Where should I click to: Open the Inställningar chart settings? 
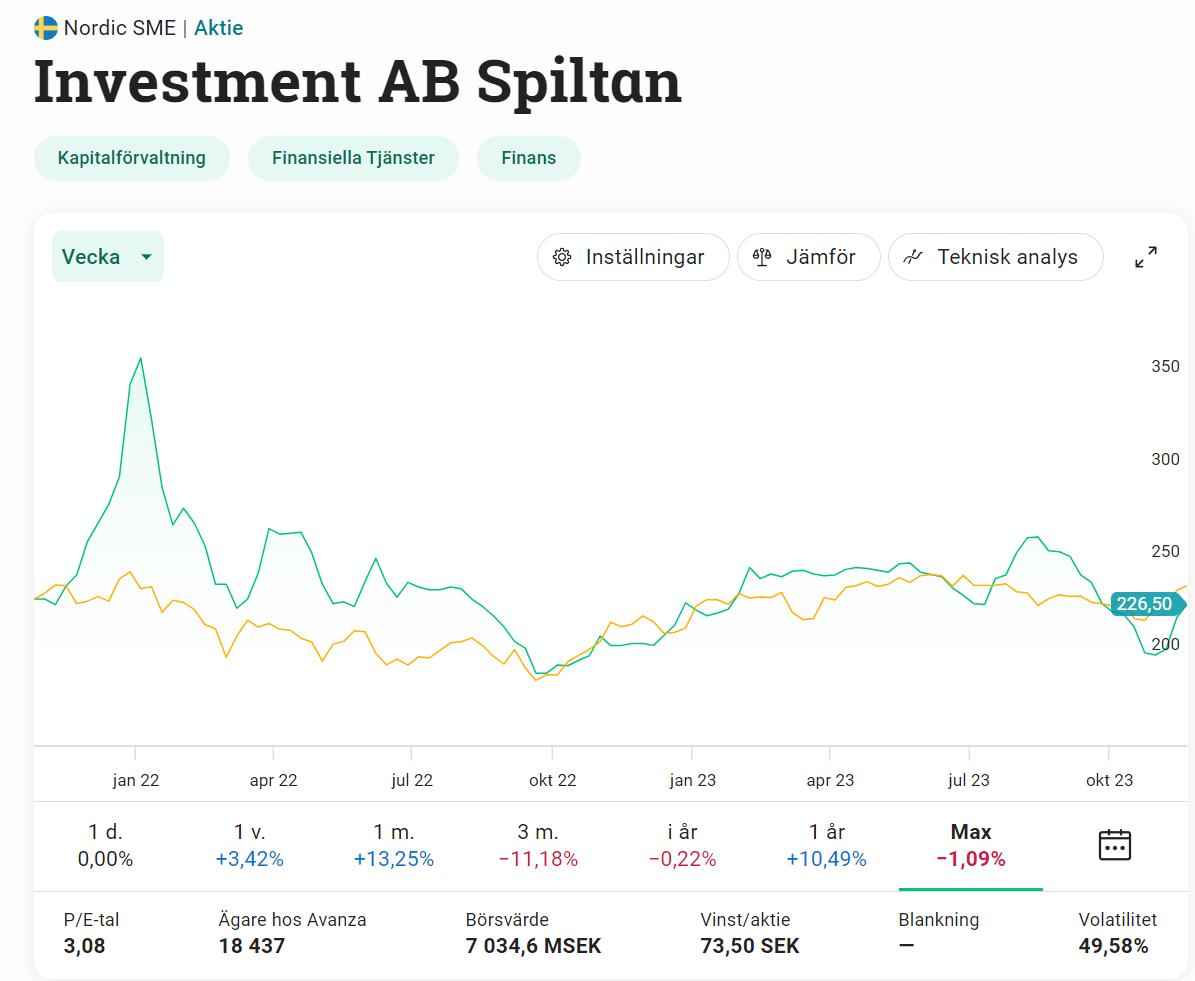pos(633,257)
